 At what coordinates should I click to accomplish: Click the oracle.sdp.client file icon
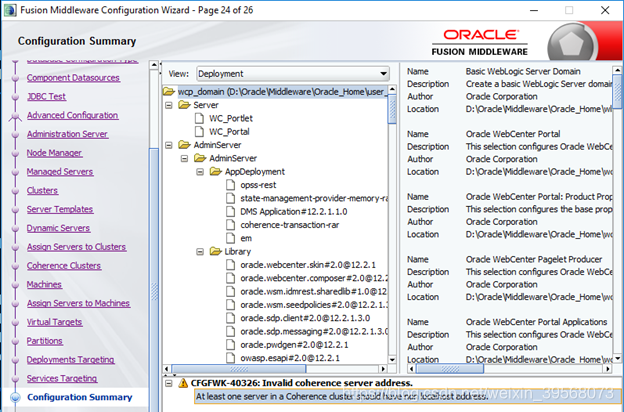coord(230,318)
